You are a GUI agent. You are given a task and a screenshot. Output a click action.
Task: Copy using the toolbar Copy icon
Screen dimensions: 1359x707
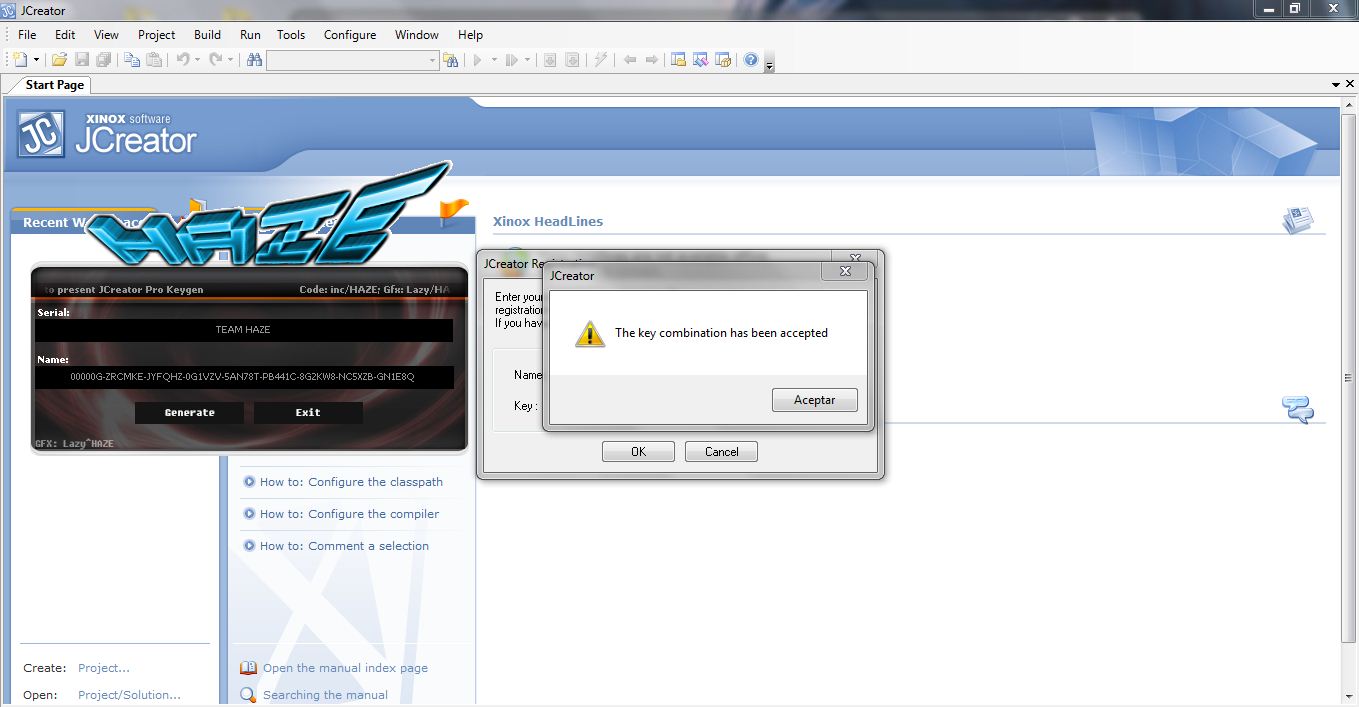[131, 59]
